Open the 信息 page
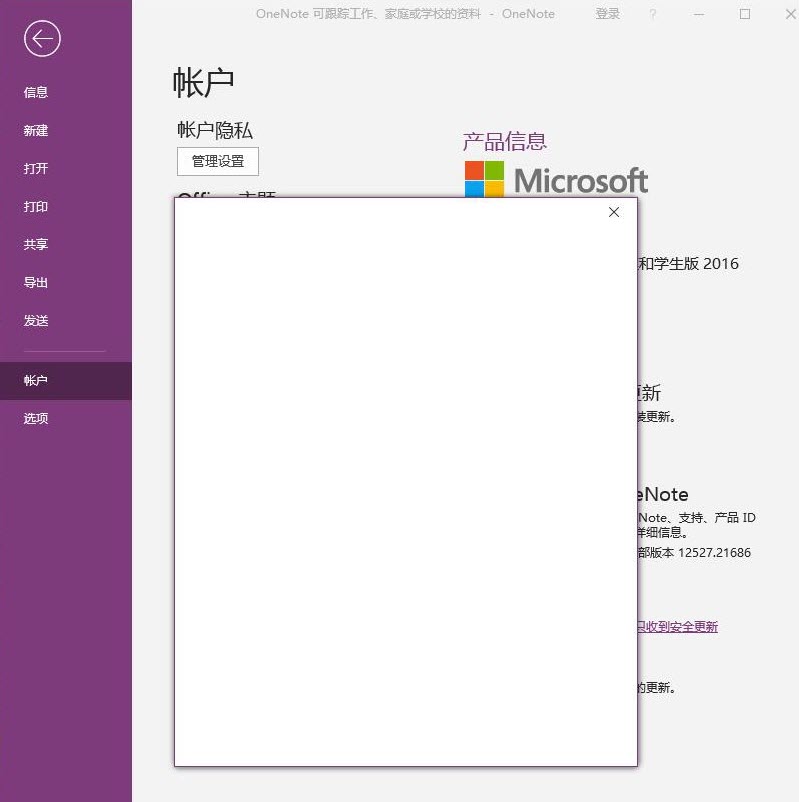 [36, 92]
